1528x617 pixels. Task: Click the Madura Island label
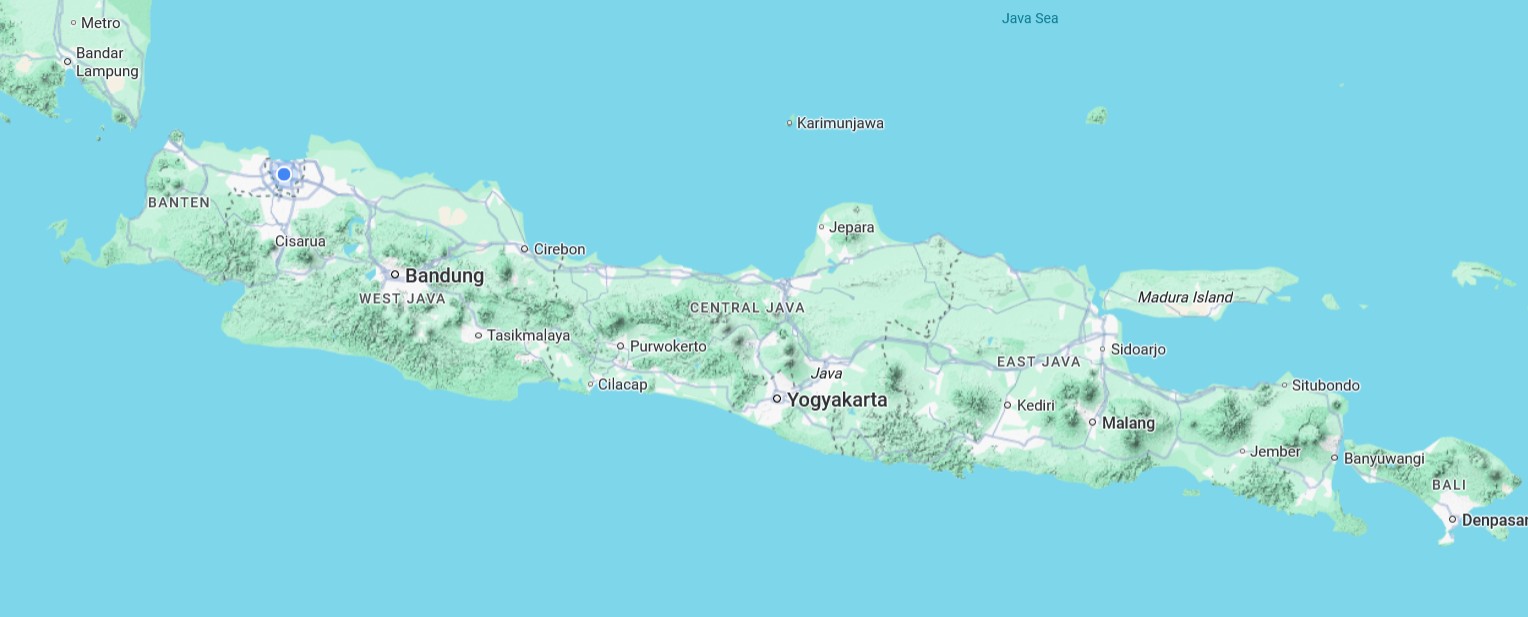(1184, 296)
